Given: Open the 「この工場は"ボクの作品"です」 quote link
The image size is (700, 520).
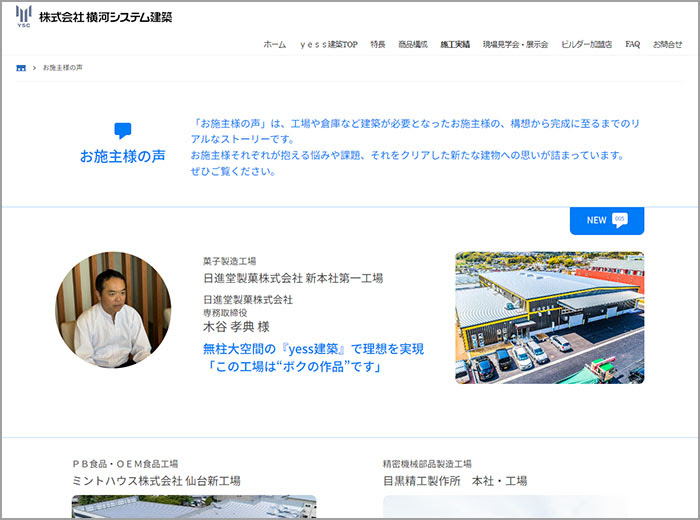Looking at the screenshot, I should (293, 366).
